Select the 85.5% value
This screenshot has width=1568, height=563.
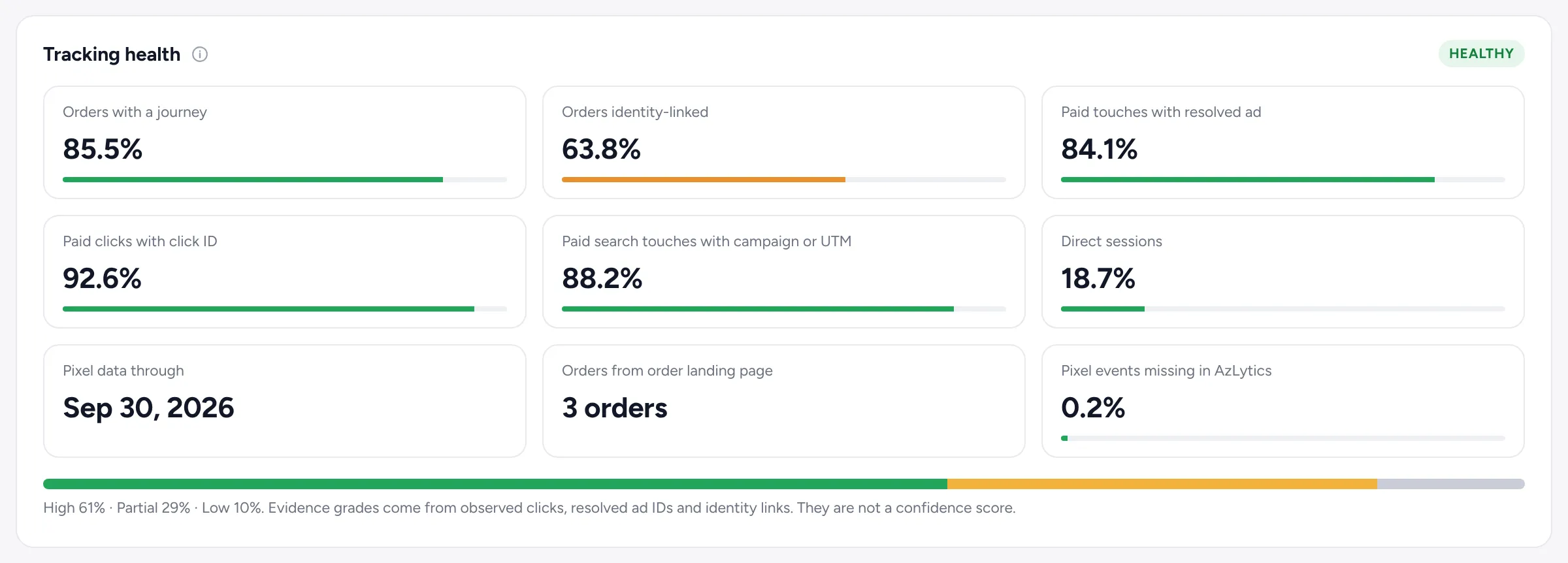tap(103, 149)
